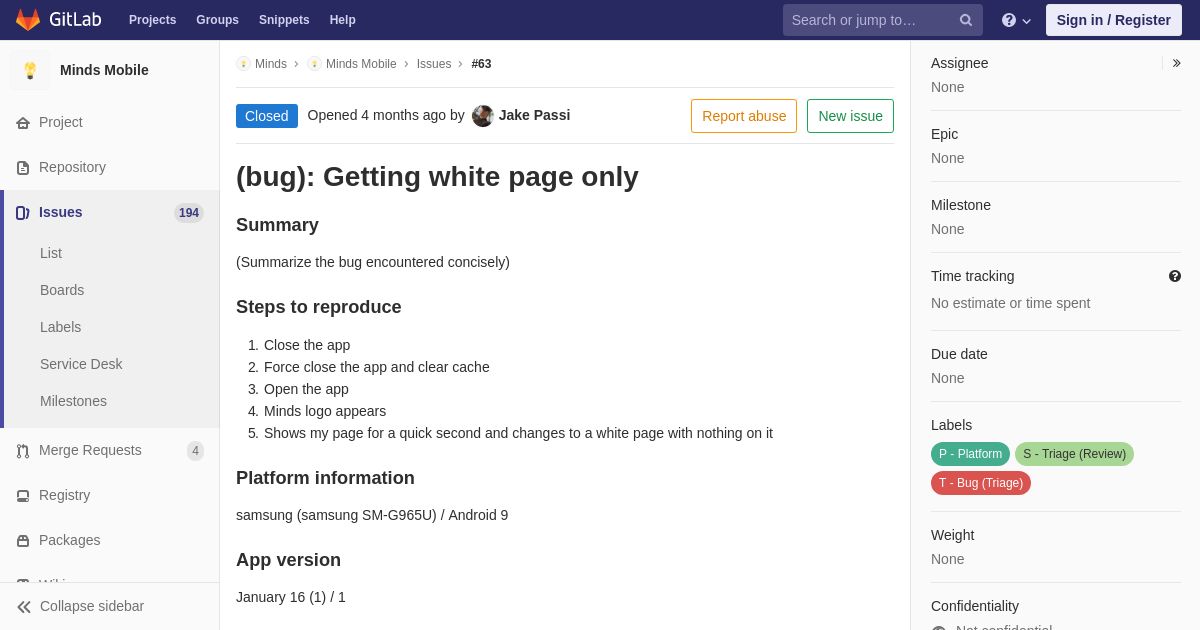Click 'Force close the app and clear cache'
The image size is (1200, 630).
pyautogui.click(x=377, y=367)
